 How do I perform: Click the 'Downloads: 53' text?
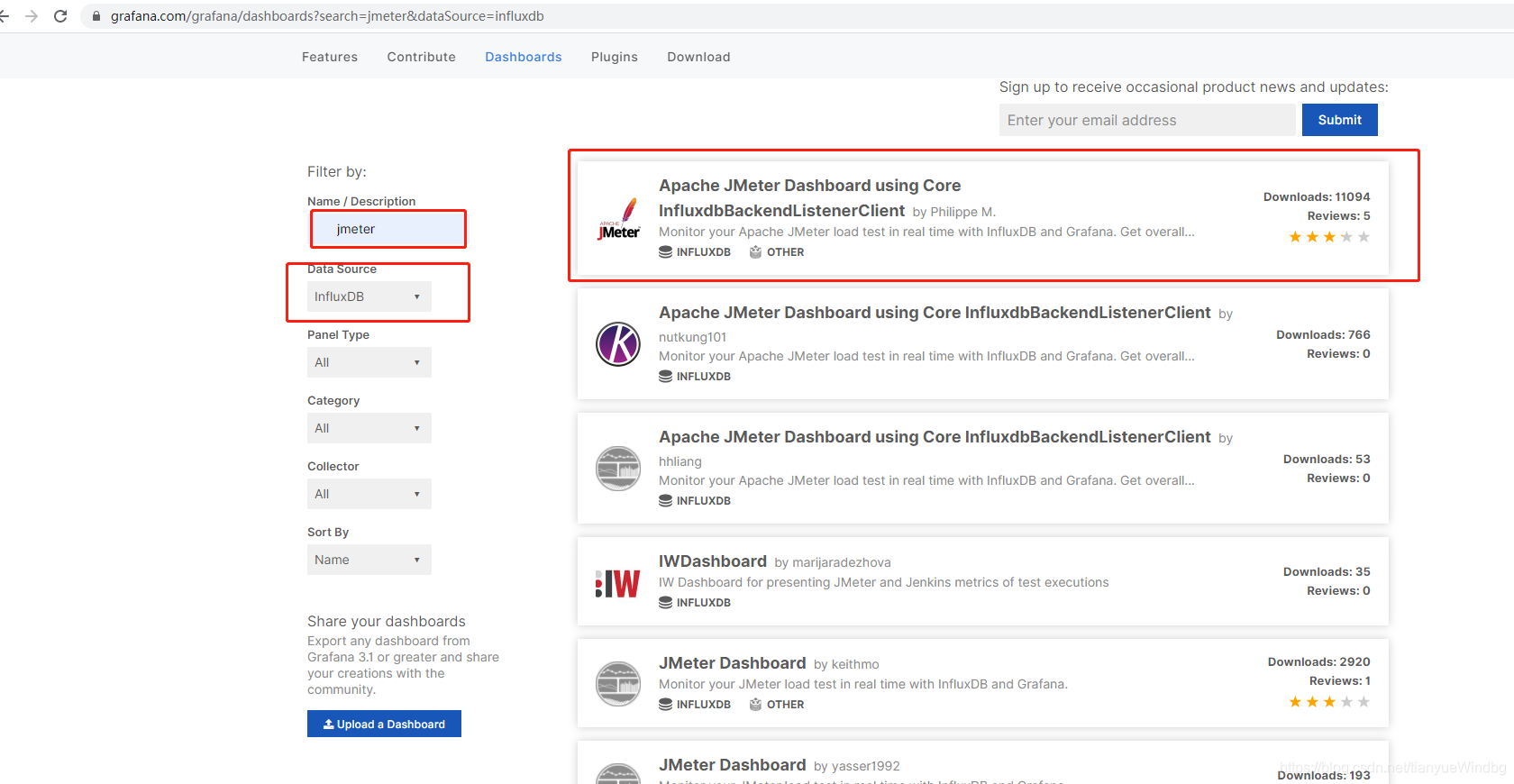[1327, 459]
